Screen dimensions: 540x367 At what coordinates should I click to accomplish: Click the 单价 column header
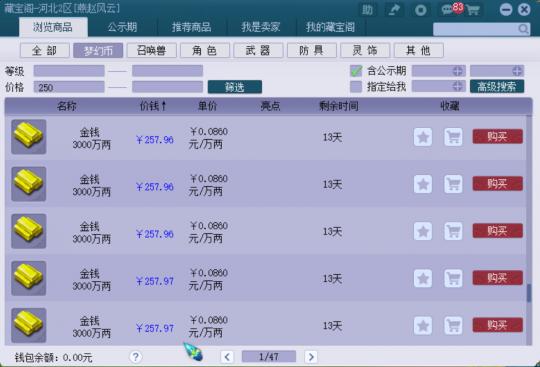tap(207, 106)
